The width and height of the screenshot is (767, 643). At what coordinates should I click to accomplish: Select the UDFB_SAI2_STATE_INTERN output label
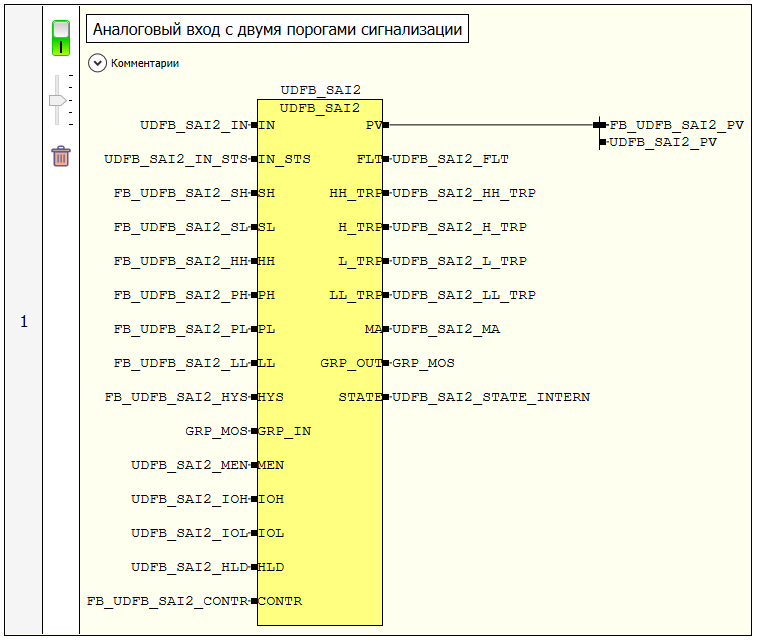(490, 397)
